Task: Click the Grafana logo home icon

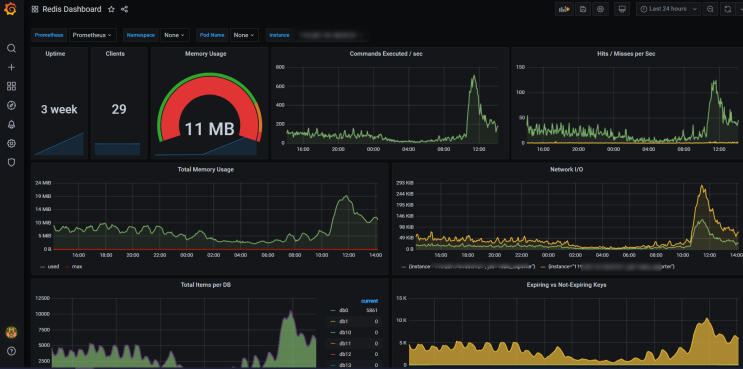Action: [10, 9]
